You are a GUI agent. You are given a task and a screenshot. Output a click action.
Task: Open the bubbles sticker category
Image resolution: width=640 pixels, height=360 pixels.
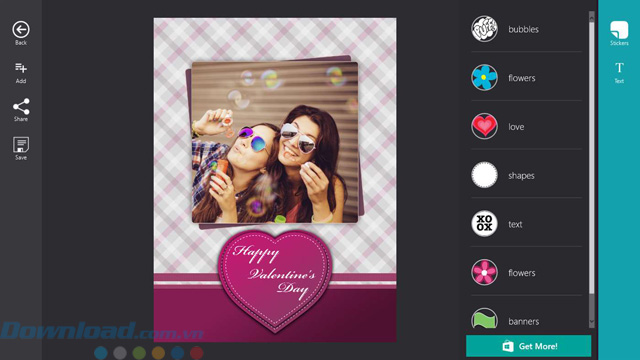[x=526, y=29]
